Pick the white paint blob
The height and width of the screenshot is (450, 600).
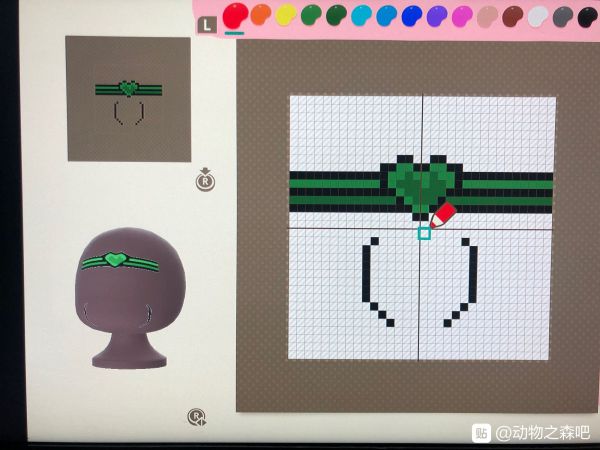[x=538, y=16]
